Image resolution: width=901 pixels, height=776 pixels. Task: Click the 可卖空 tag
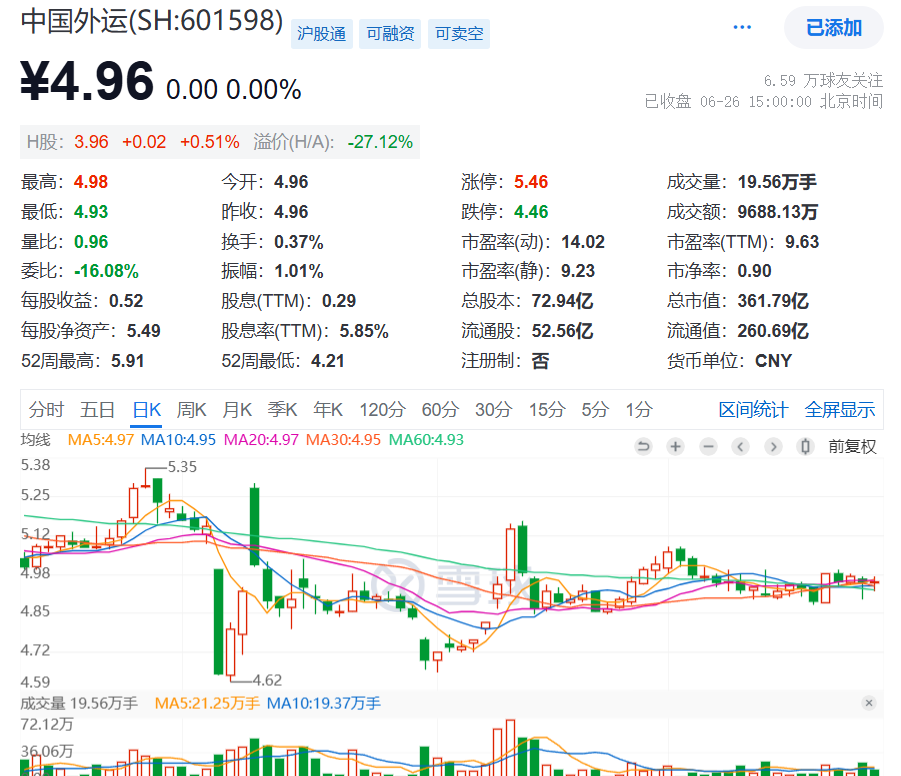459,34
